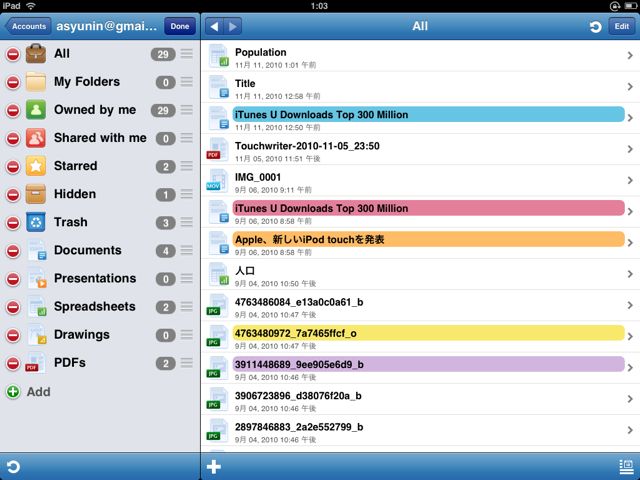The height and width of the screenshot is (480, 640).
Task: Select the yellow-highlighted 4763480972_7a7465ffcf_o file
Action: click(x=420, y=337)
